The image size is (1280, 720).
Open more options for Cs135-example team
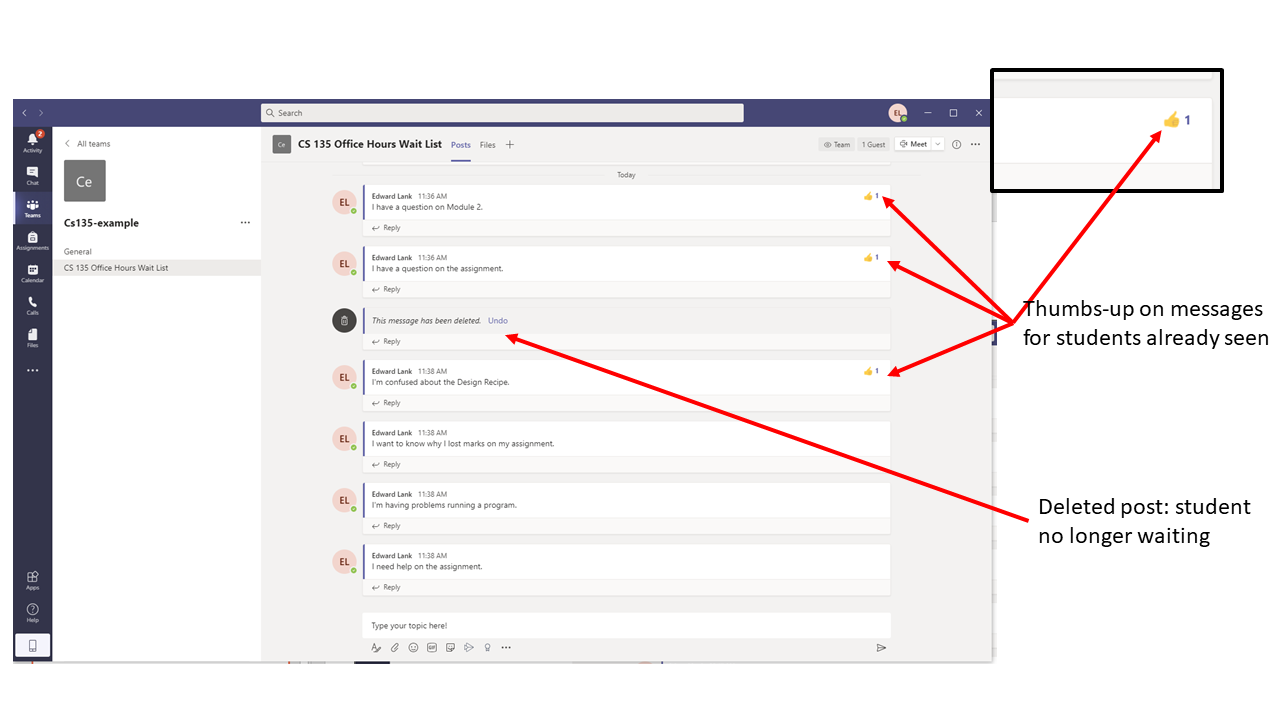click(245, 223)
